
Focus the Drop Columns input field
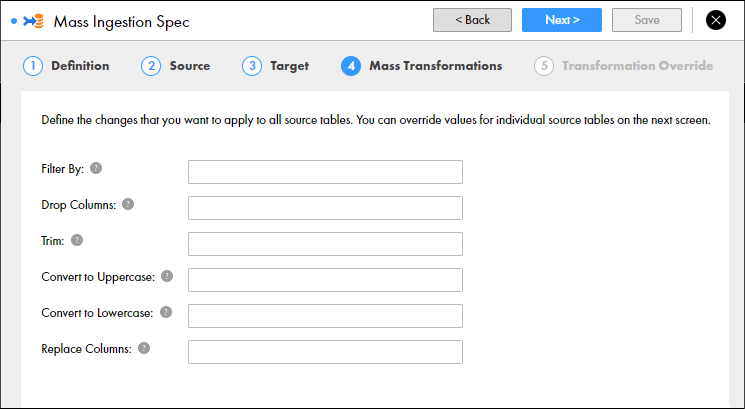325,208
